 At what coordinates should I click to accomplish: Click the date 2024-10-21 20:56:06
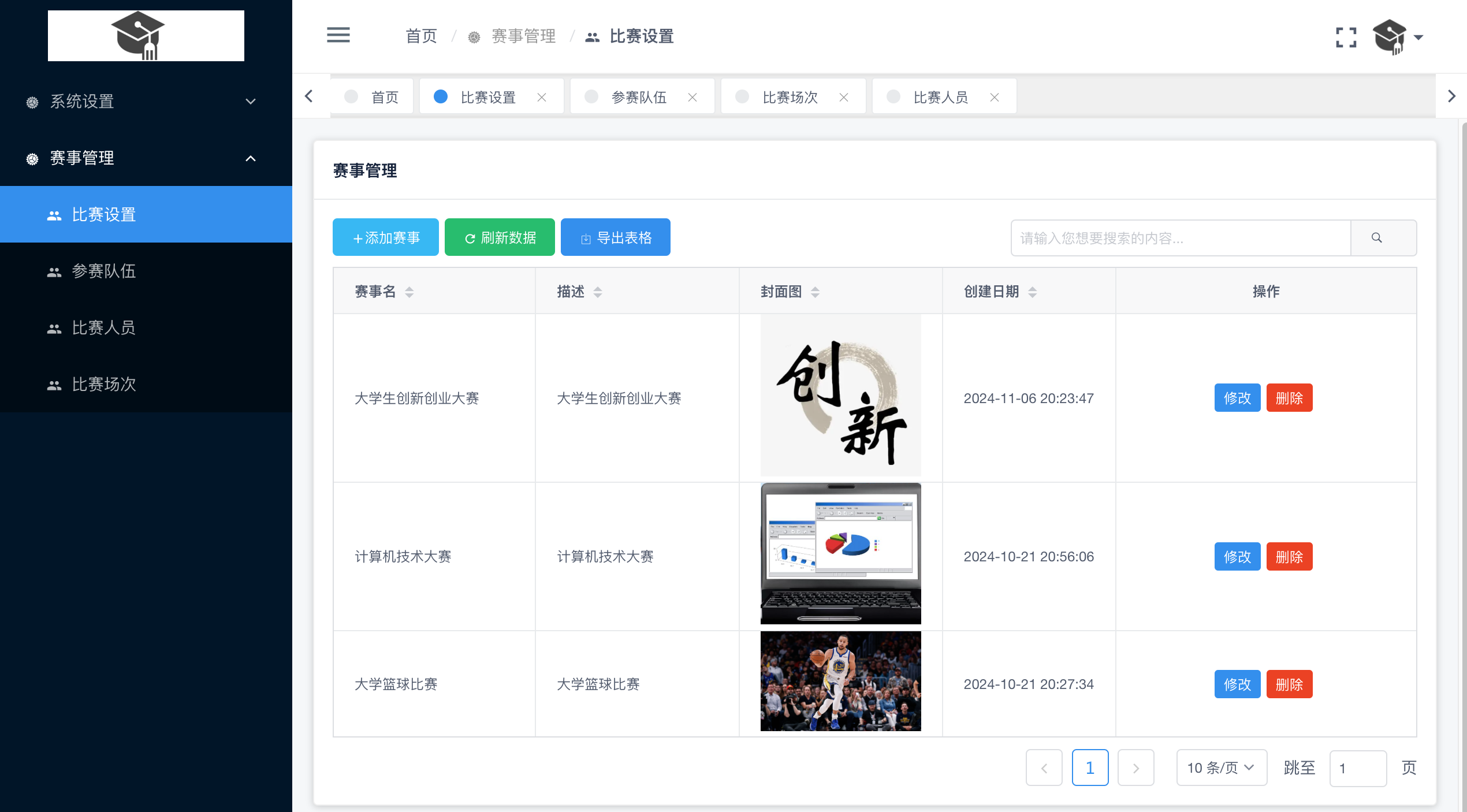1029,556
